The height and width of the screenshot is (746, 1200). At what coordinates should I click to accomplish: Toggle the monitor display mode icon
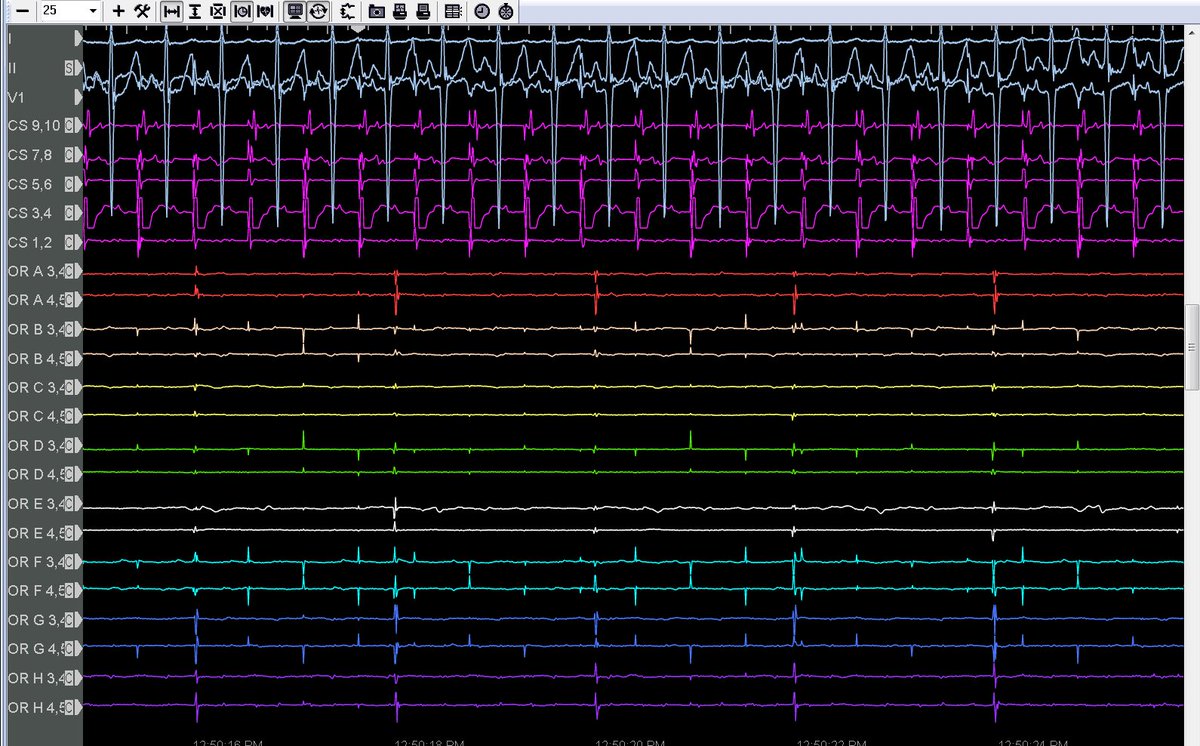295,11
